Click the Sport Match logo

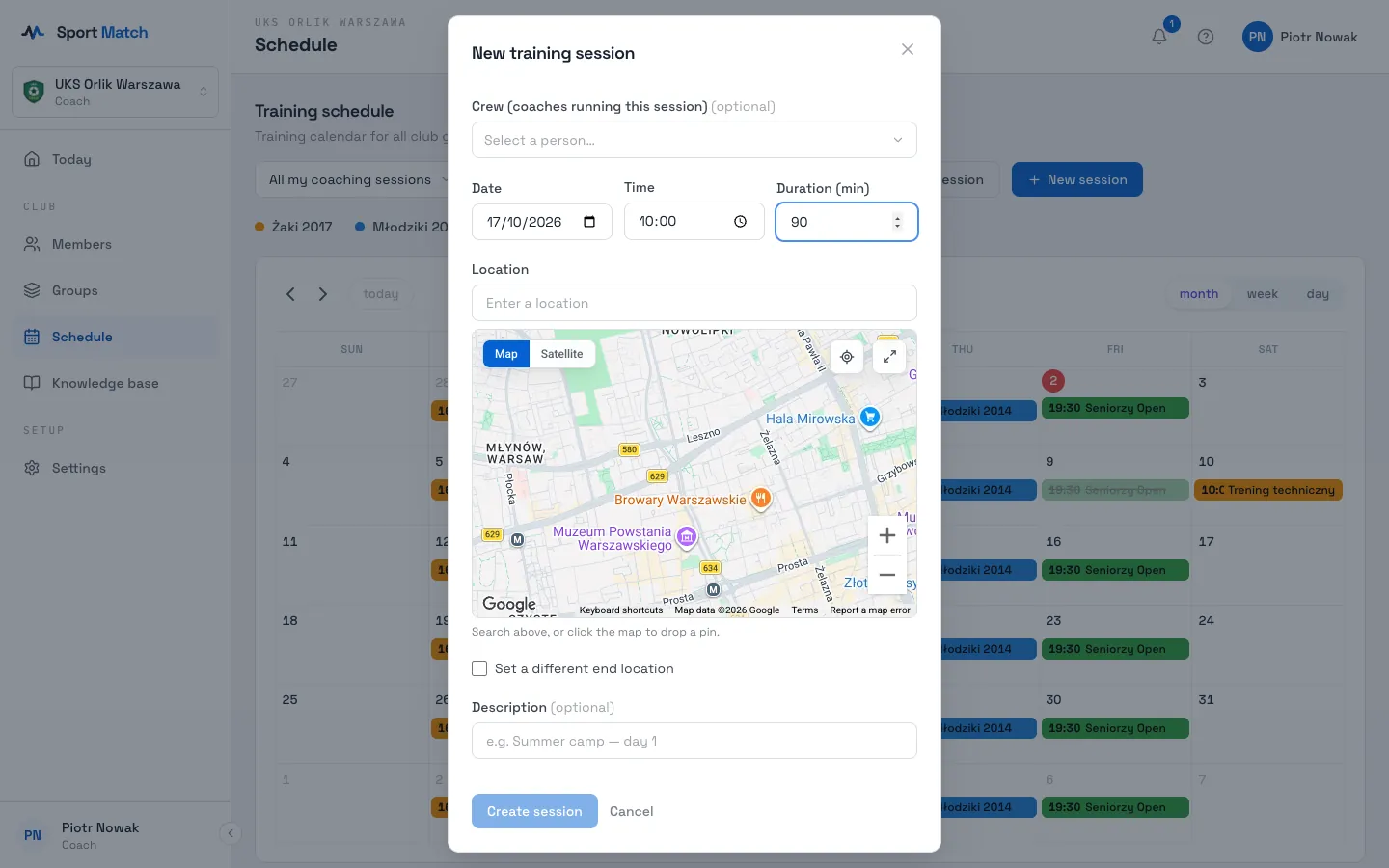(x=85, y=32)
